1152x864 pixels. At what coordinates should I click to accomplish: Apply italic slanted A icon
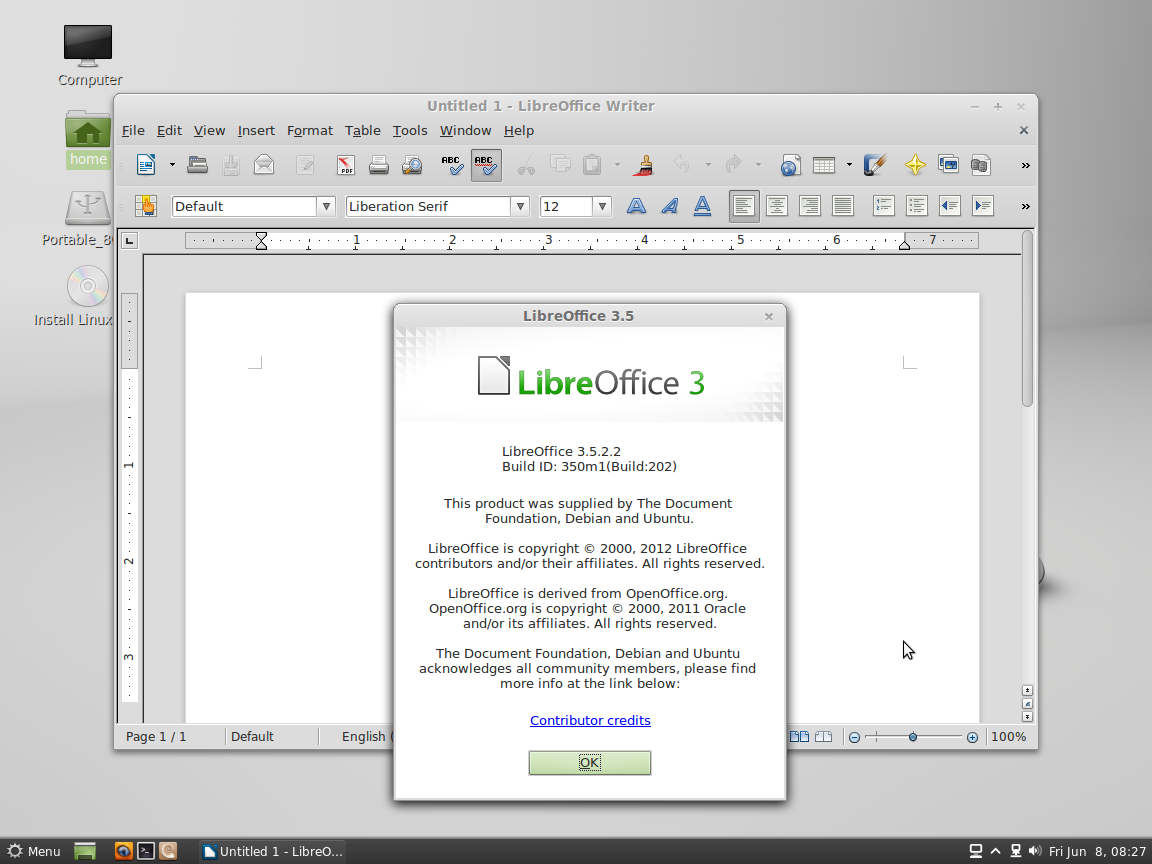tap(669, 206)
